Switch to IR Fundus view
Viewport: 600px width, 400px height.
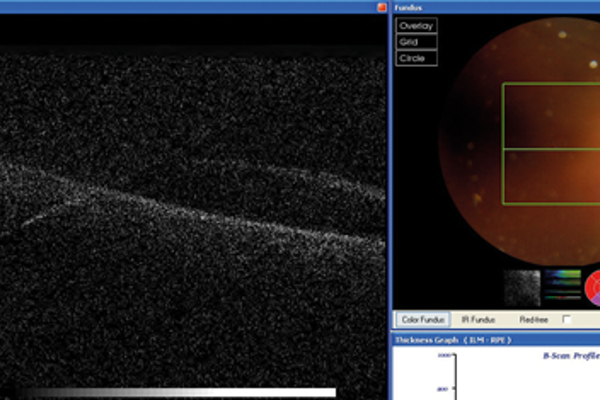477,320
